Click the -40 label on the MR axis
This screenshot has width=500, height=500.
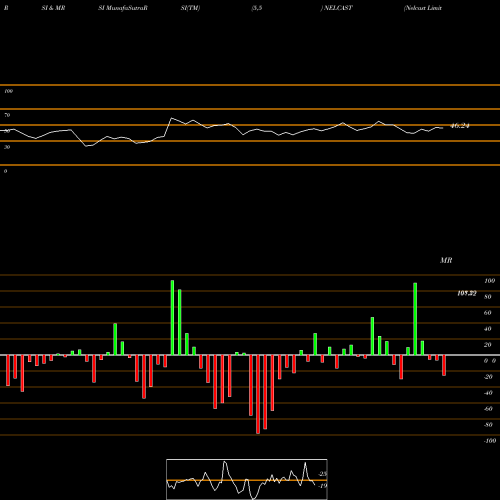(x=488, y=393)
